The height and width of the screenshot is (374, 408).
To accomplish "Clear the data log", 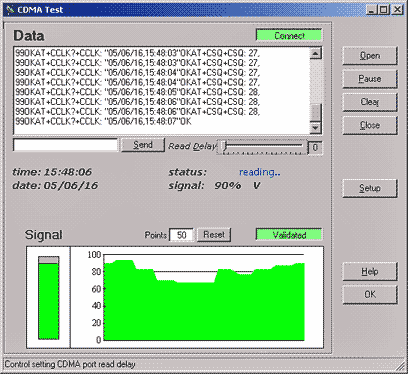I will pyautogui.click(x=370, y=102).
